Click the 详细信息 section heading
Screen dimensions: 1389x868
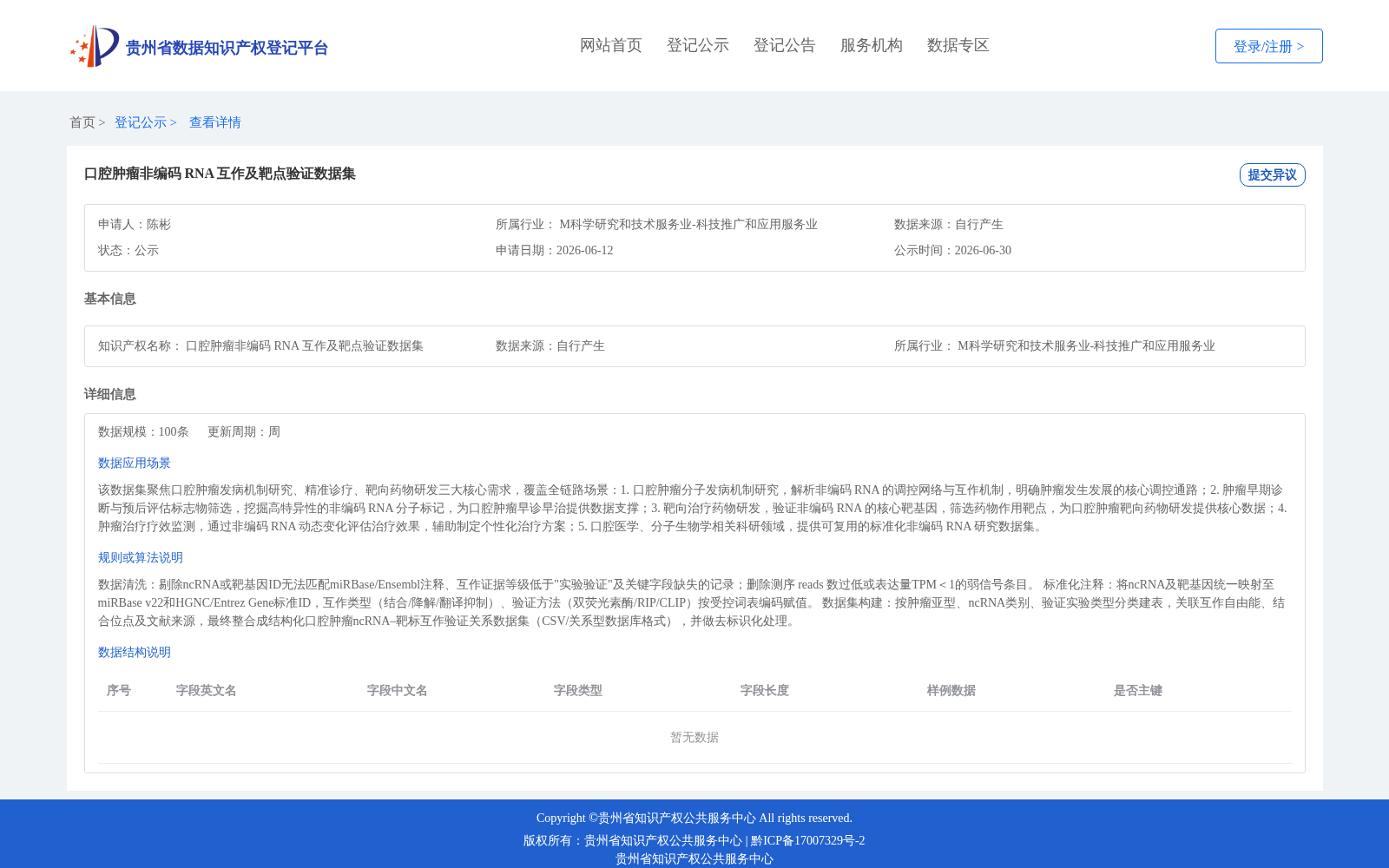tap(110, 394)
